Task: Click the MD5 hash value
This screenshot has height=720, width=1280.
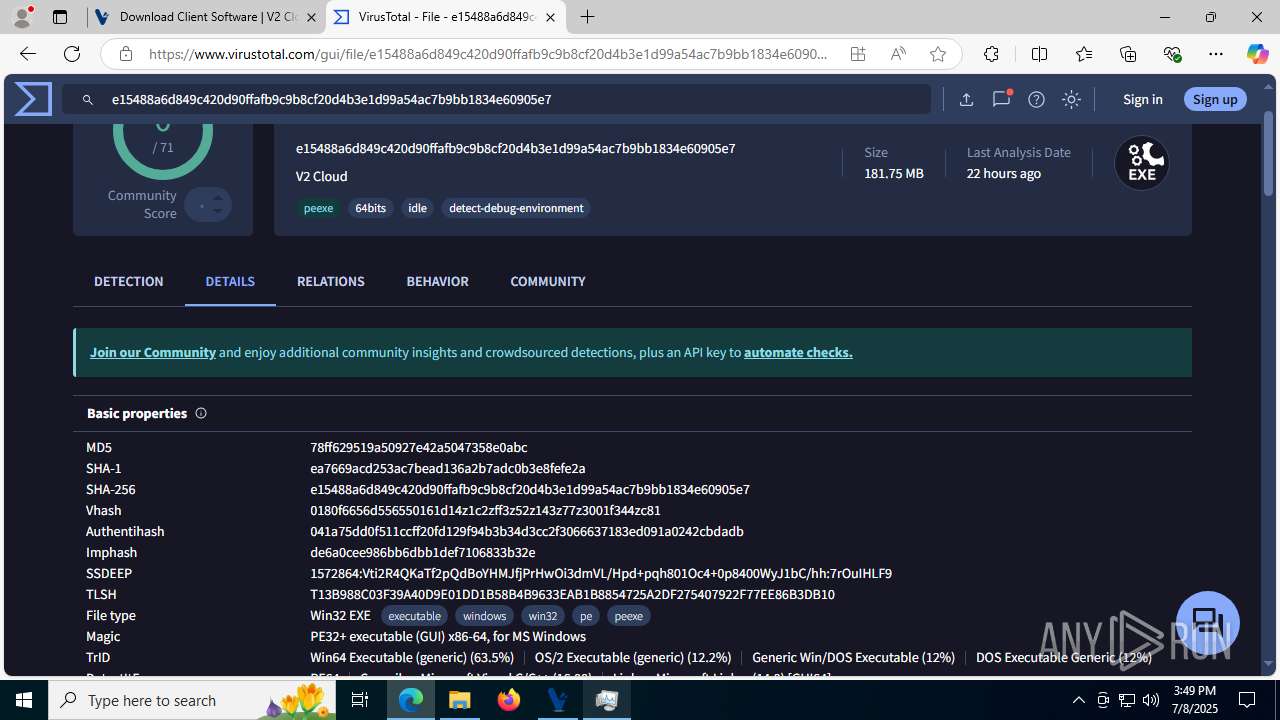Action: coord(418,447)
